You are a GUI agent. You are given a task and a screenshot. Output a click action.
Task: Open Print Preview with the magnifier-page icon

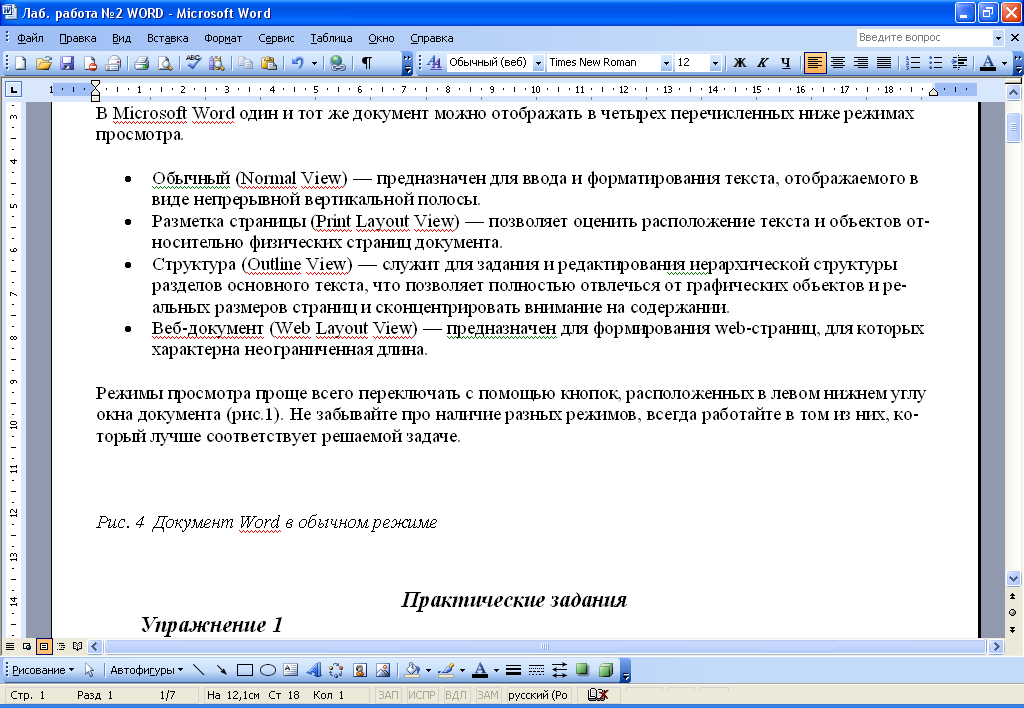click(x=165, y=63)
